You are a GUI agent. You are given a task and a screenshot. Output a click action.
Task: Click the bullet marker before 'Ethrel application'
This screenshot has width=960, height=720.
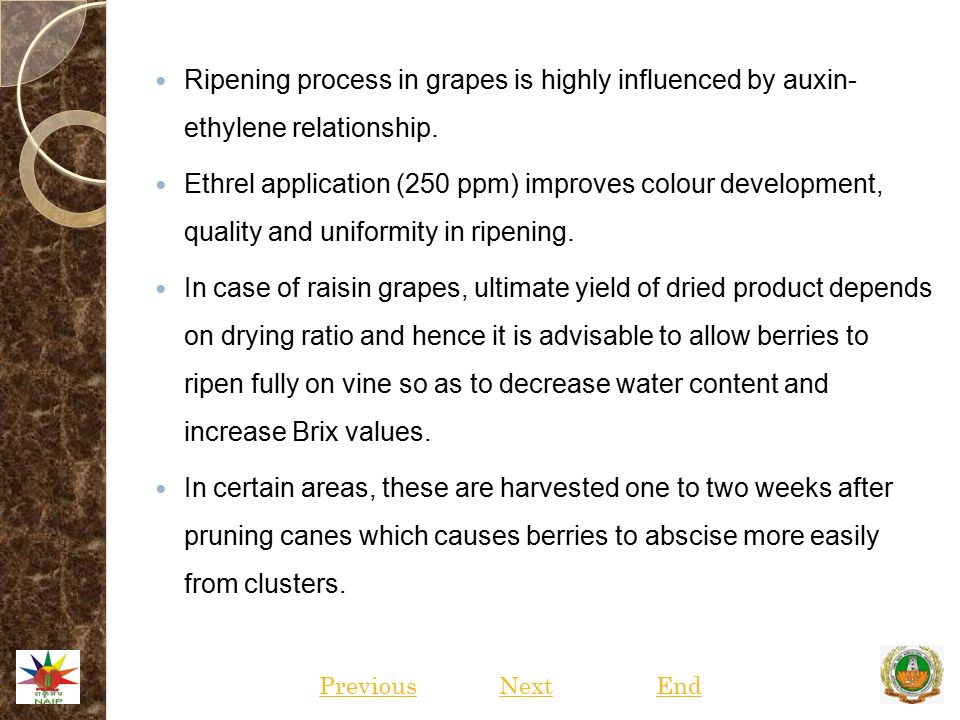coord(161,184)
